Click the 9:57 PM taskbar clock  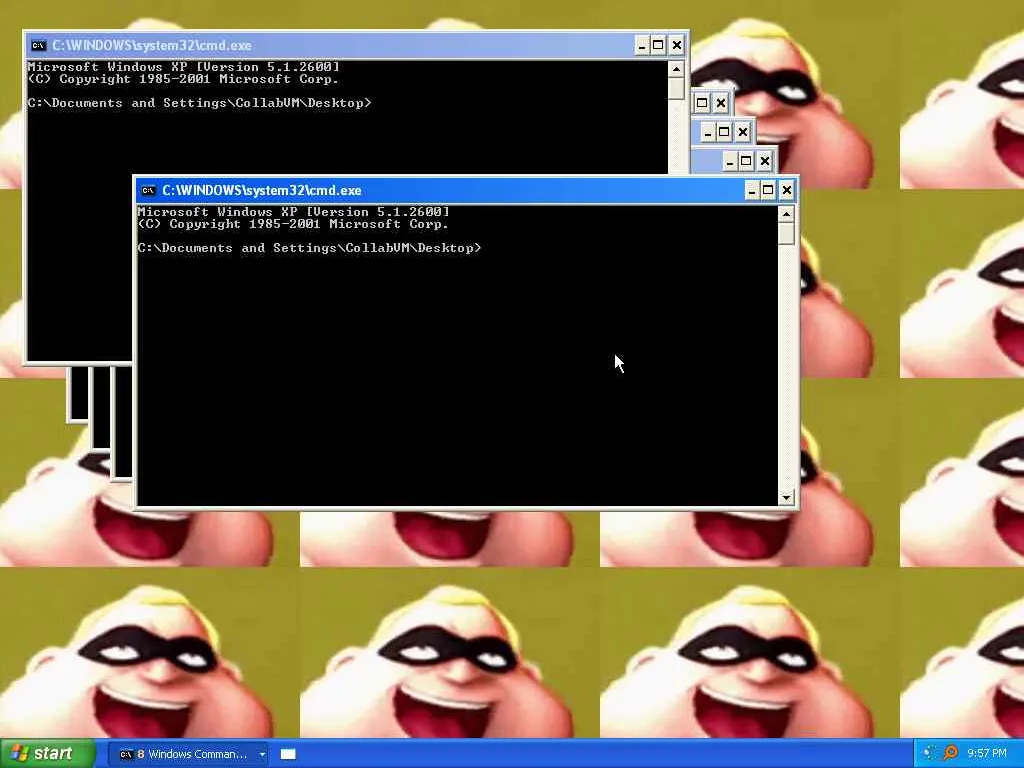pos(987,754)
